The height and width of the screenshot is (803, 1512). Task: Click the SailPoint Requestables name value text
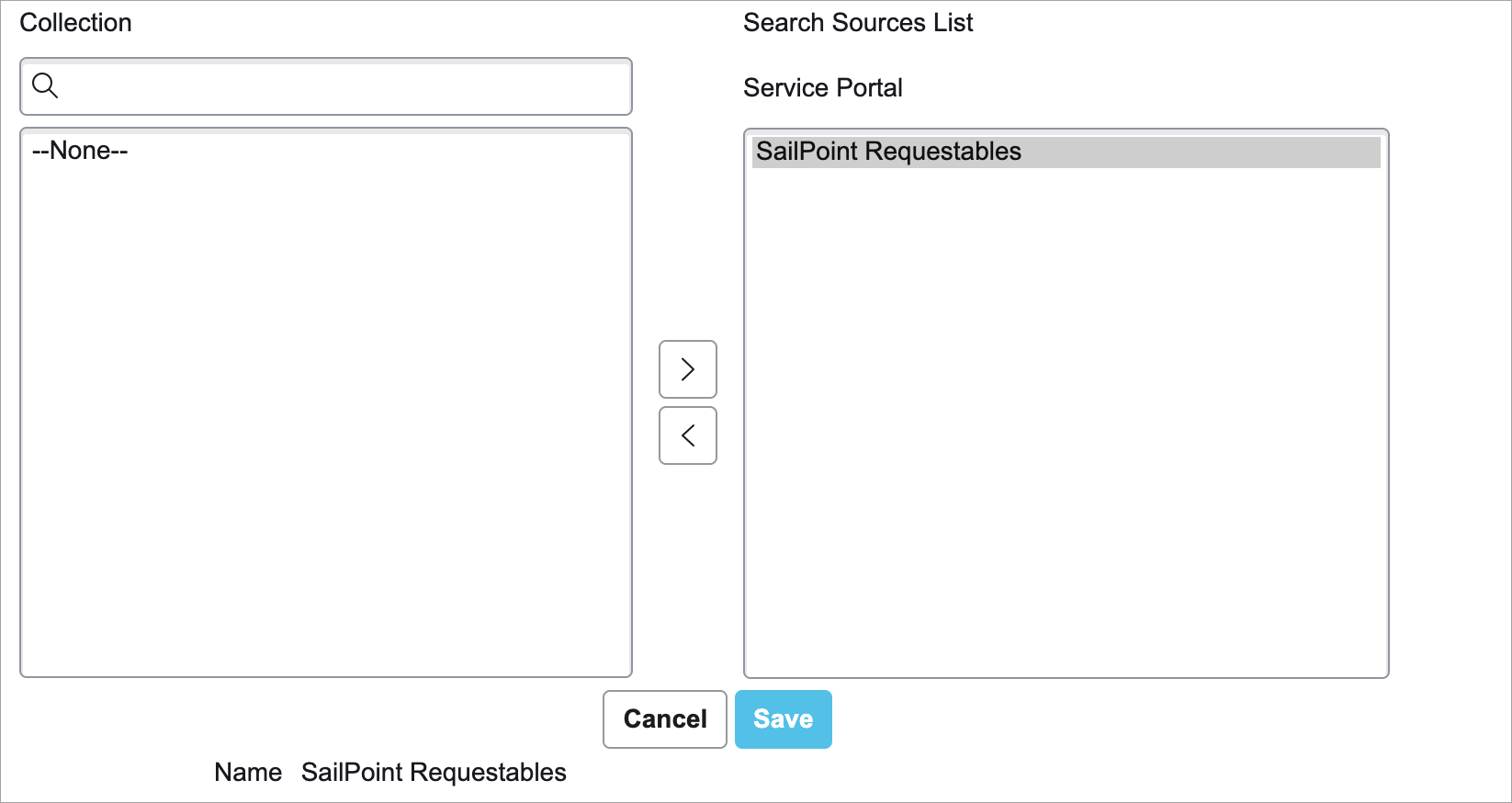(434, 773)
